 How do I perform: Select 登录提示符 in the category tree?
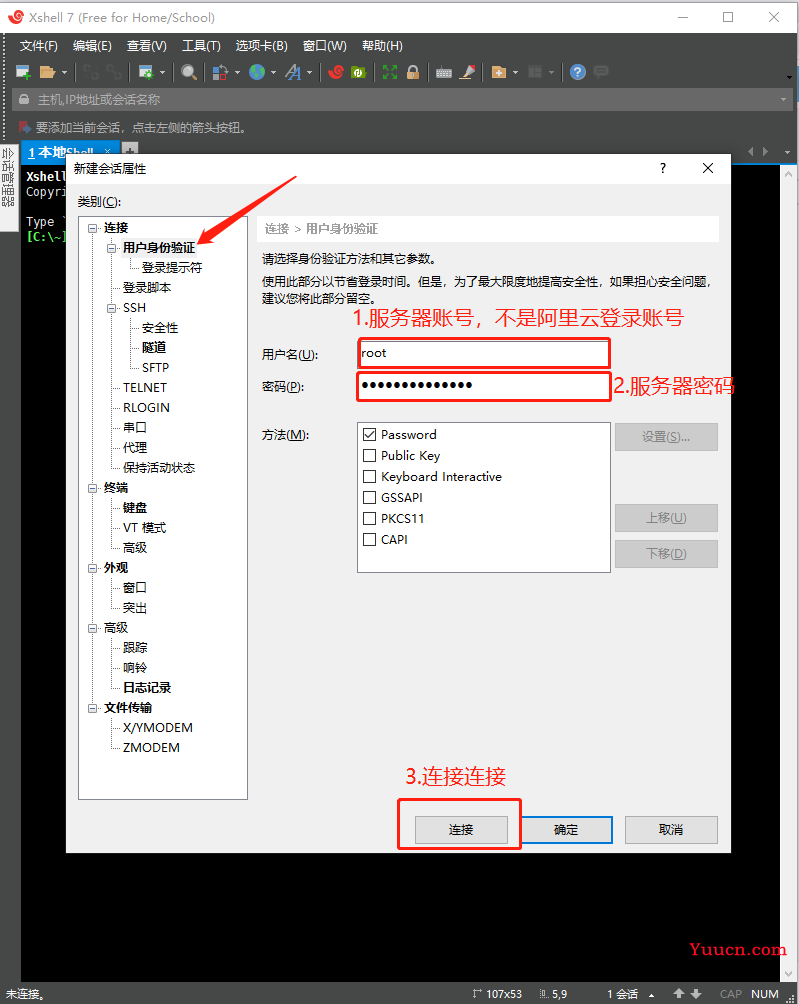[172, 268]
